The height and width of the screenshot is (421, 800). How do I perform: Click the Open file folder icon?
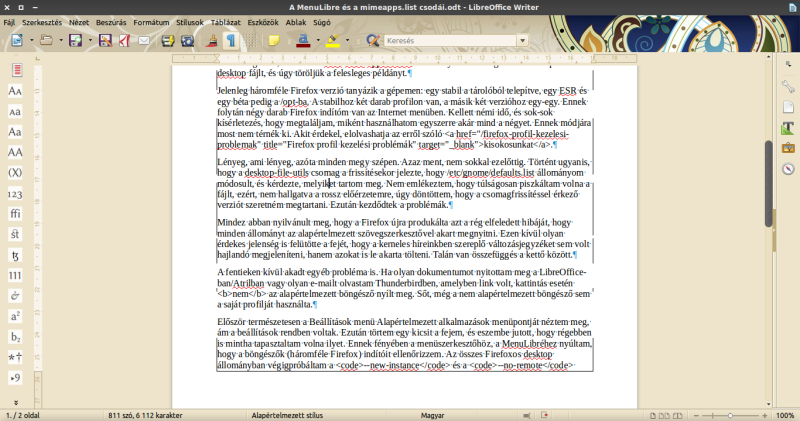click(x=46, y=40)
